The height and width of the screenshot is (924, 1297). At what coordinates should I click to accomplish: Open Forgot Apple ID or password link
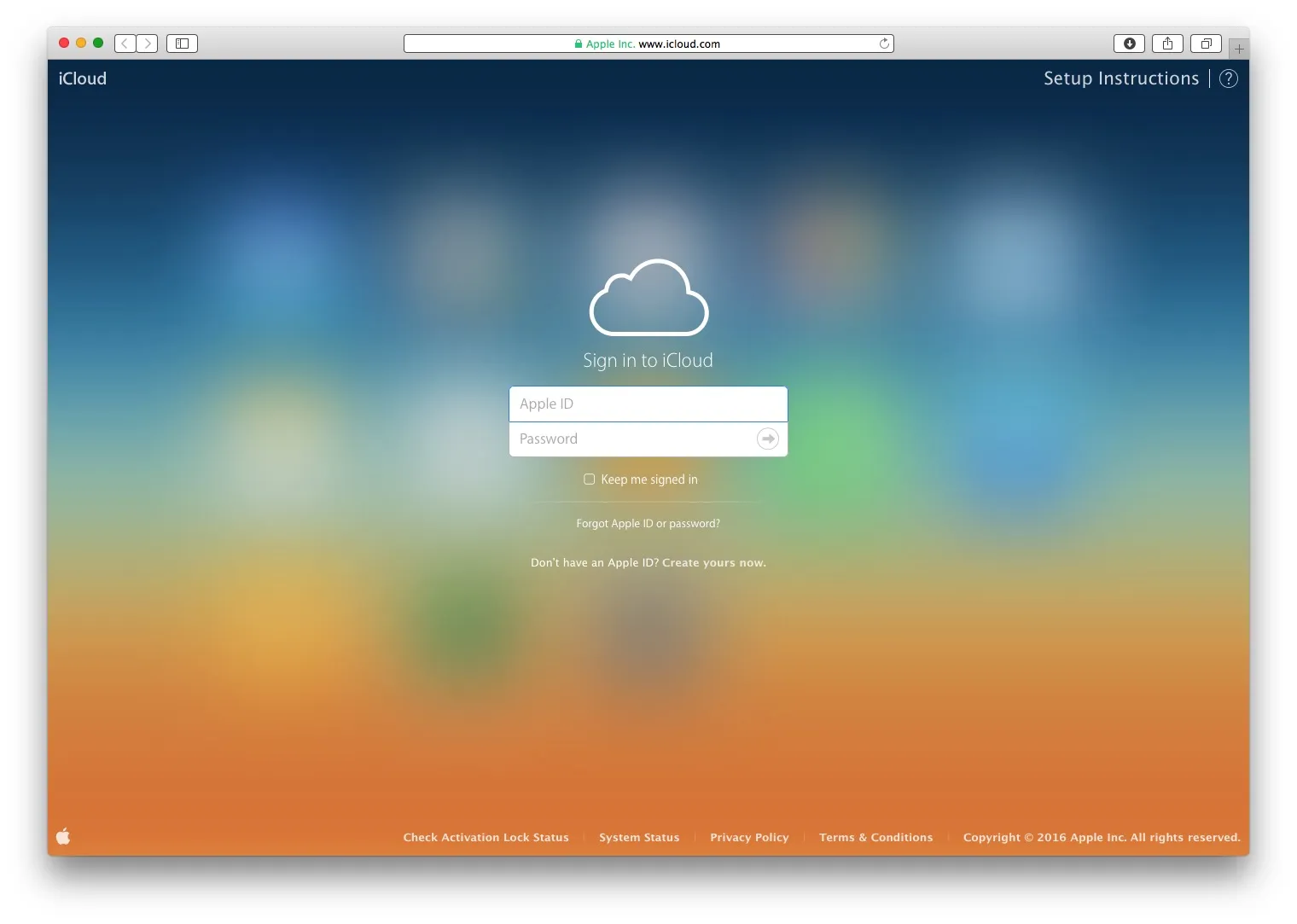point(648,523)
